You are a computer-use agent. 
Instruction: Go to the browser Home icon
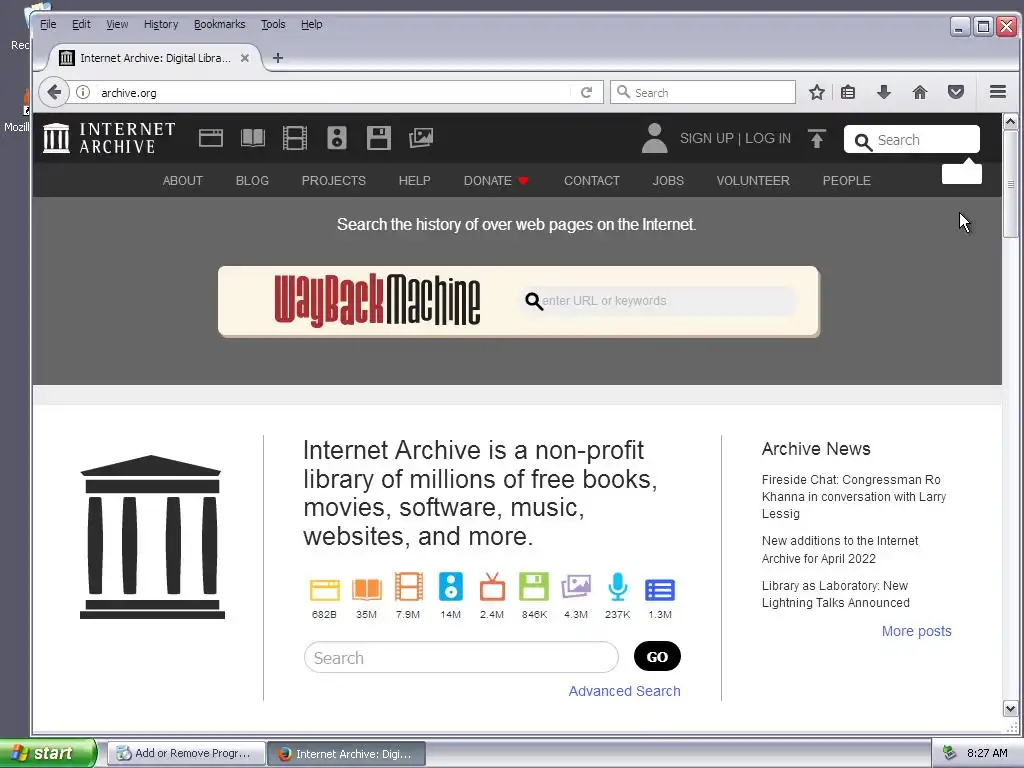(920, 92)
